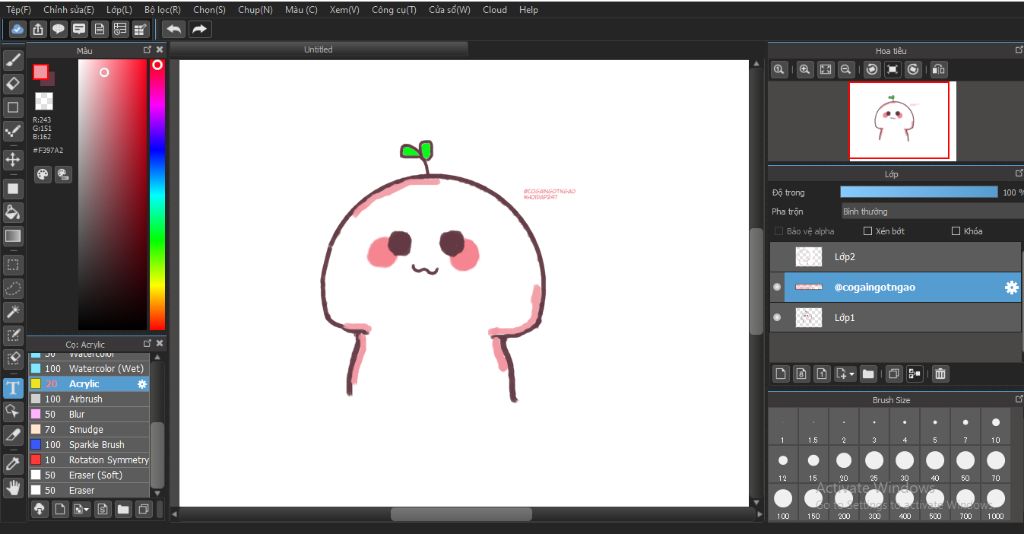This screenshot has height=534, width=1024.
Task: Choose brush size preset 10
Action: pos(995,428)
